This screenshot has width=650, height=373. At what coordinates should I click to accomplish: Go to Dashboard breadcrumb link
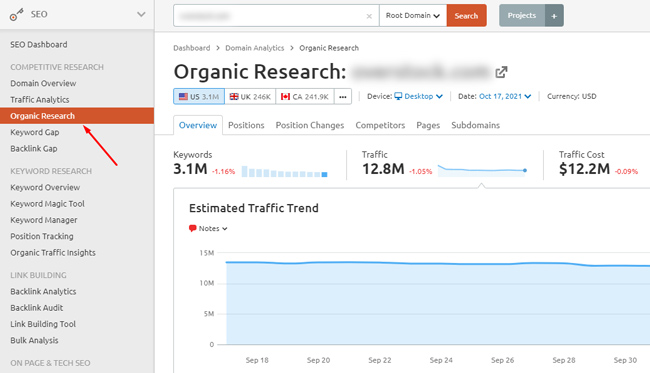pos(192,48)
